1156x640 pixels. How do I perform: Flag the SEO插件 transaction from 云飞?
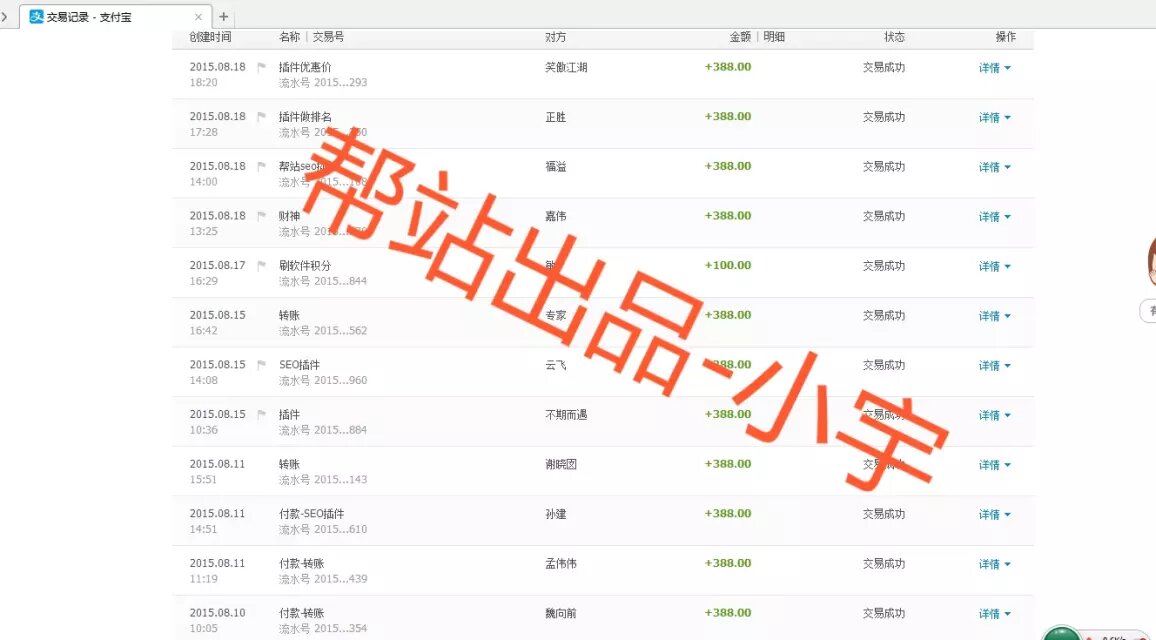click(262, 365)
